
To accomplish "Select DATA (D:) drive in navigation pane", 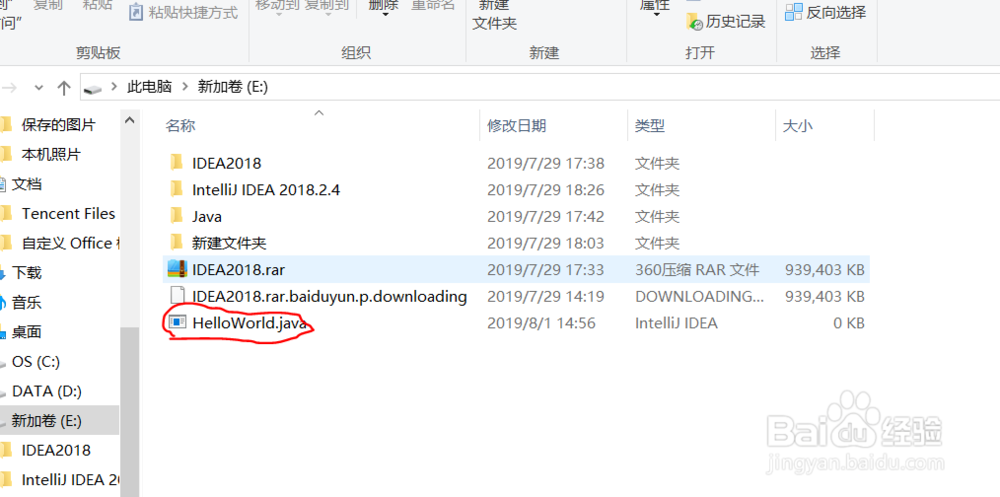I will pos(47,391).
